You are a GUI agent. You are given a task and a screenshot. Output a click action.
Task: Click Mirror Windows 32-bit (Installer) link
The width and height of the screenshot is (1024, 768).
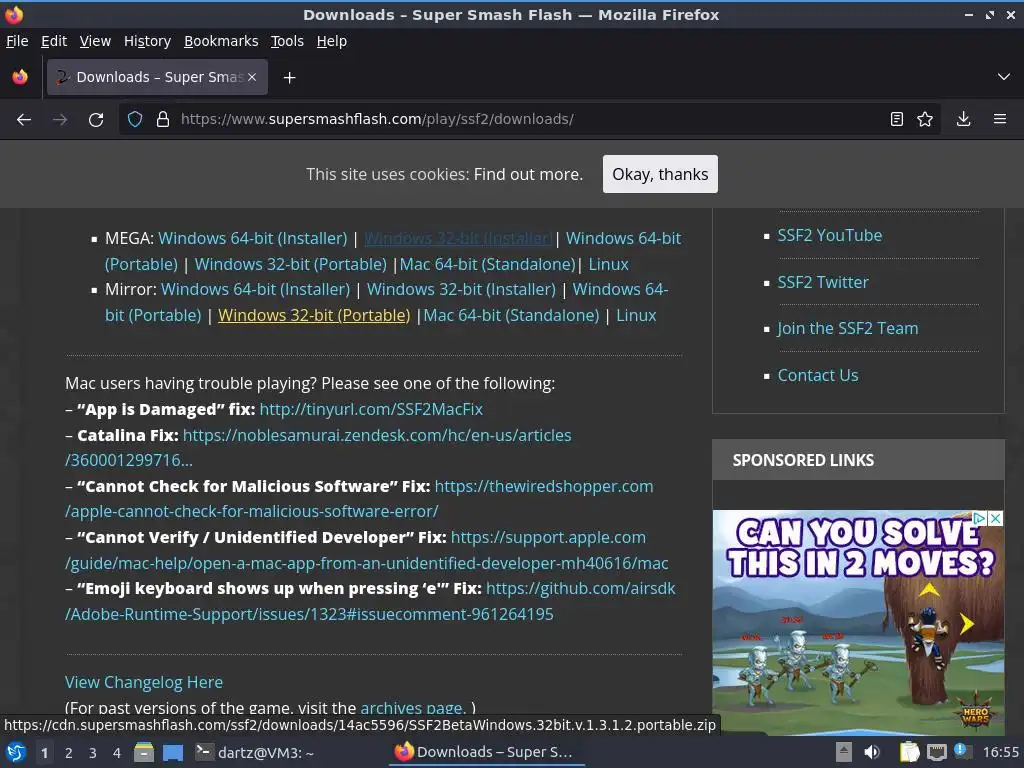(x=461, y=289)
